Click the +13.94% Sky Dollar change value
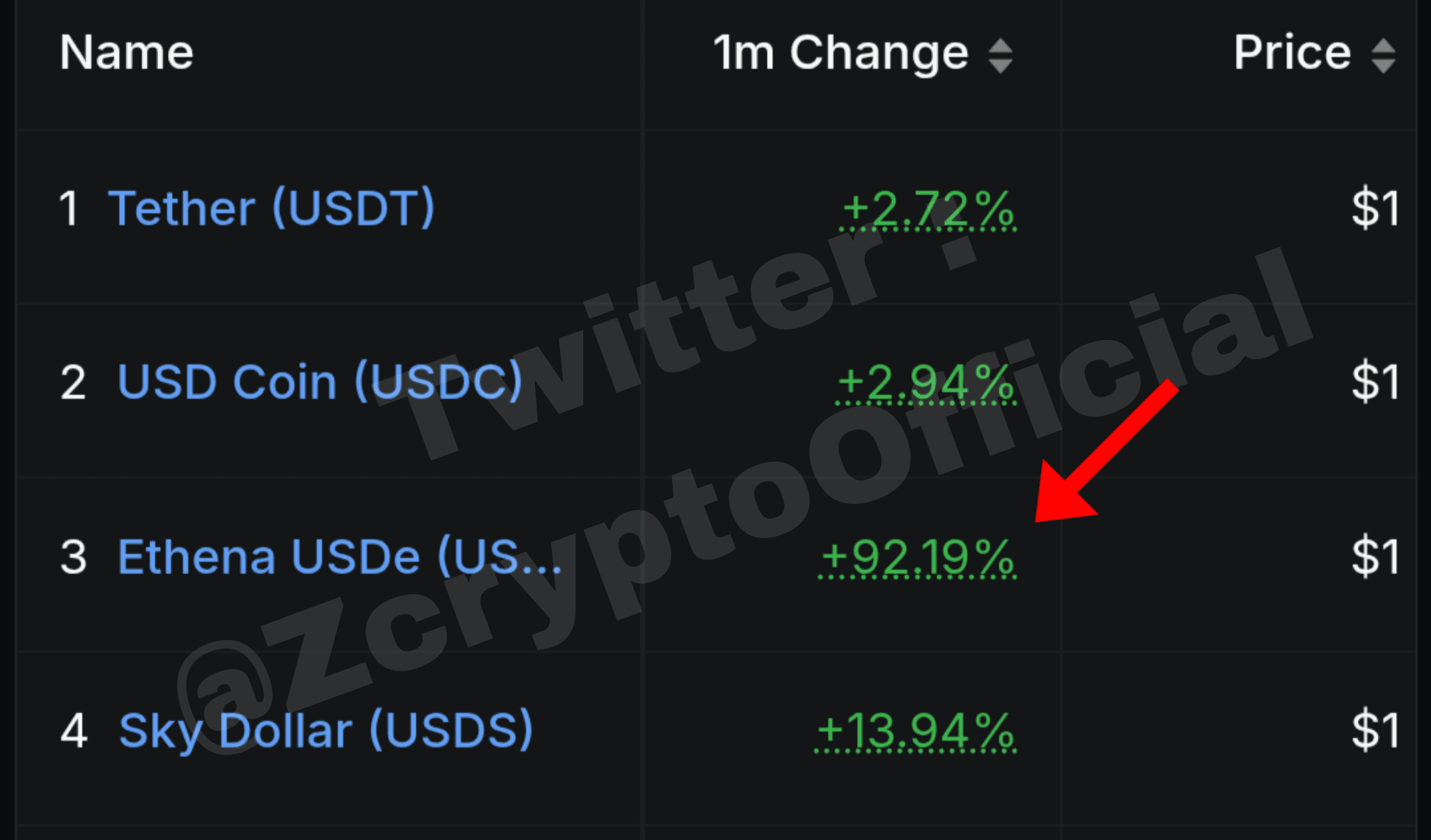The image size is (1431, 840). pos(915,732)
